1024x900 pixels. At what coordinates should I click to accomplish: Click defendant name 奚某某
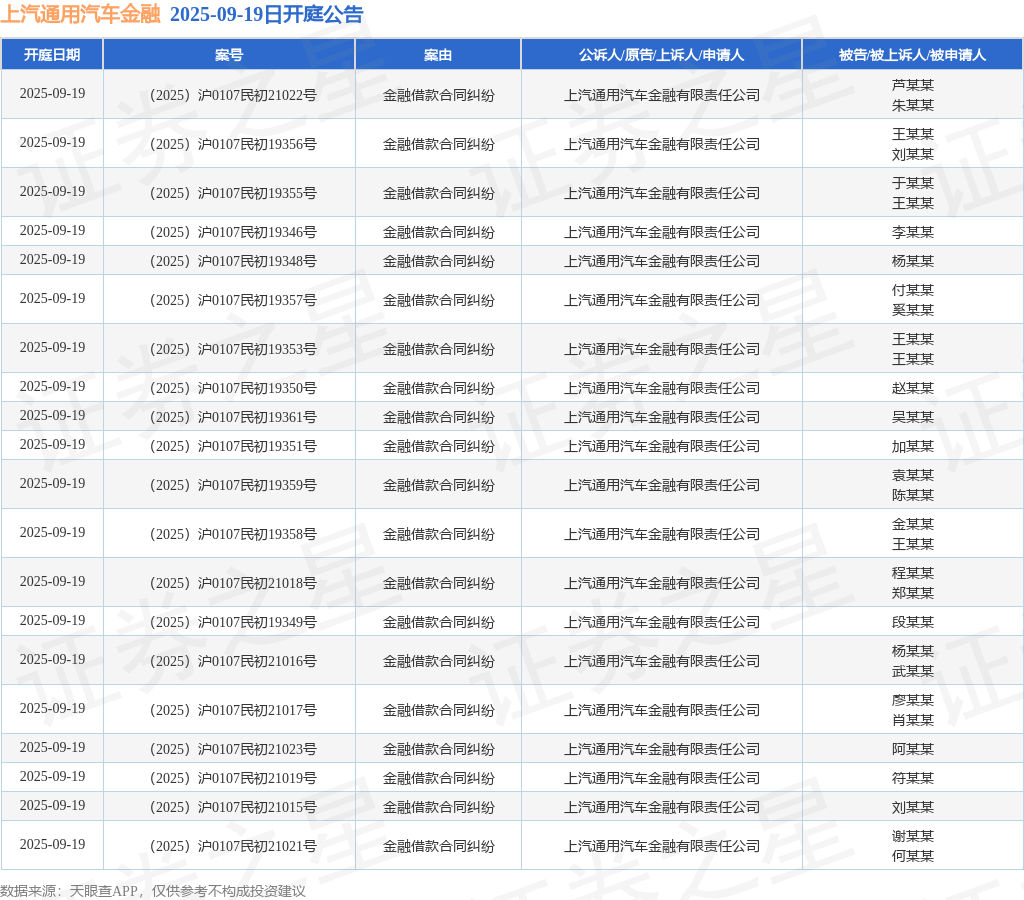click(x=912, y=310)
